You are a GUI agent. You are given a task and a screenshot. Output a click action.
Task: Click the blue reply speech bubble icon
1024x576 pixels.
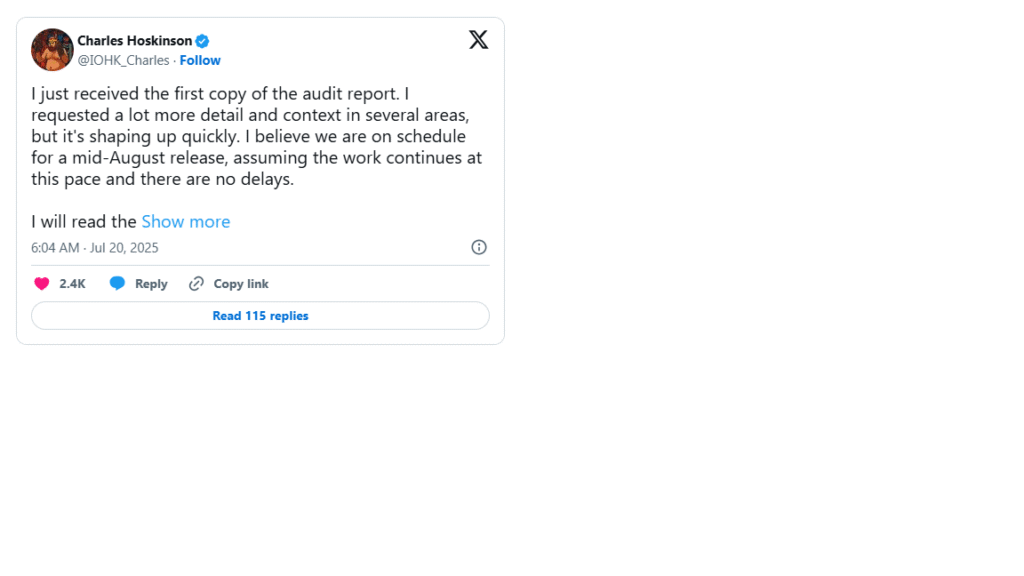tap(117, 284)
